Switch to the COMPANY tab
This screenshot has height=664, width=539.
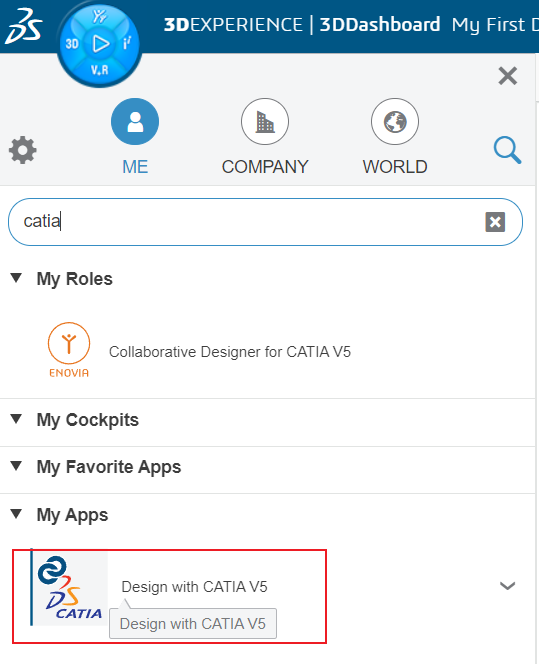click(x=265, y=137)
